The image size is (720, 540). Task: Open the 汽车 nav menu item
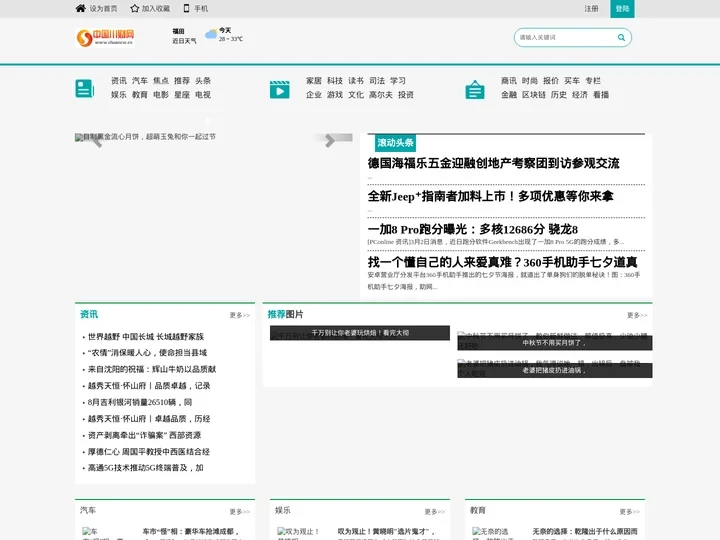(x=140, y=81)
